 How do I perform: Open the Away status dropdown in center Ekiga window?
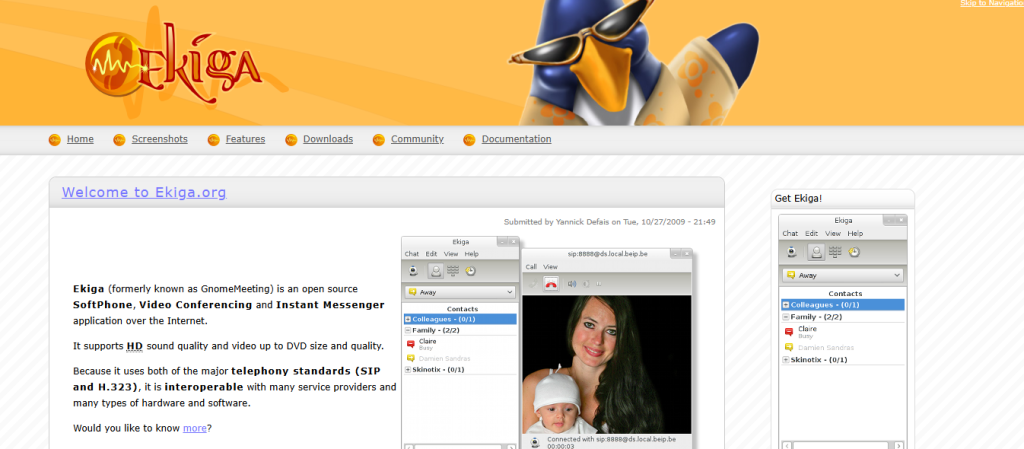pyautogui.click(x=460, y=292)
